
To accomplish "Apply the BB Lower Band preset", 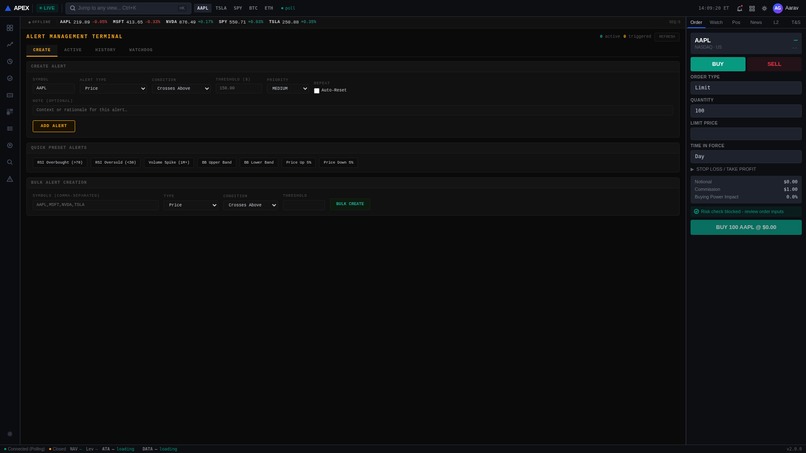I will pos(259,162).
